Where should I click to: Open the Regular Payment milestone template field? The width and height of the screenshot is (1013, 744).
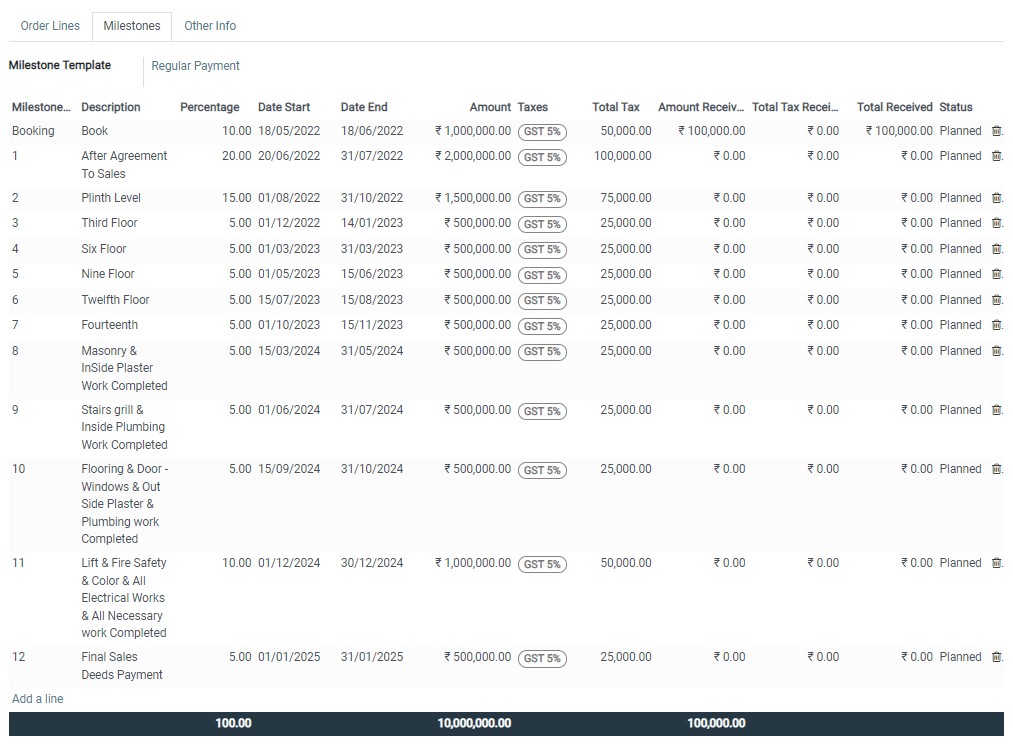[x=196, y=66]
